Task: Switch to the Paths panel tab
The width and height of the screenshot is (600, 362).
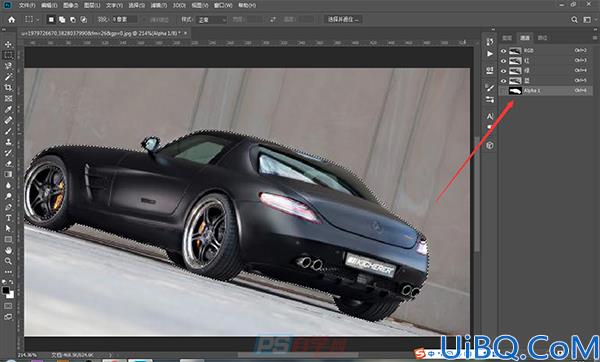Action: click(542, 38)
